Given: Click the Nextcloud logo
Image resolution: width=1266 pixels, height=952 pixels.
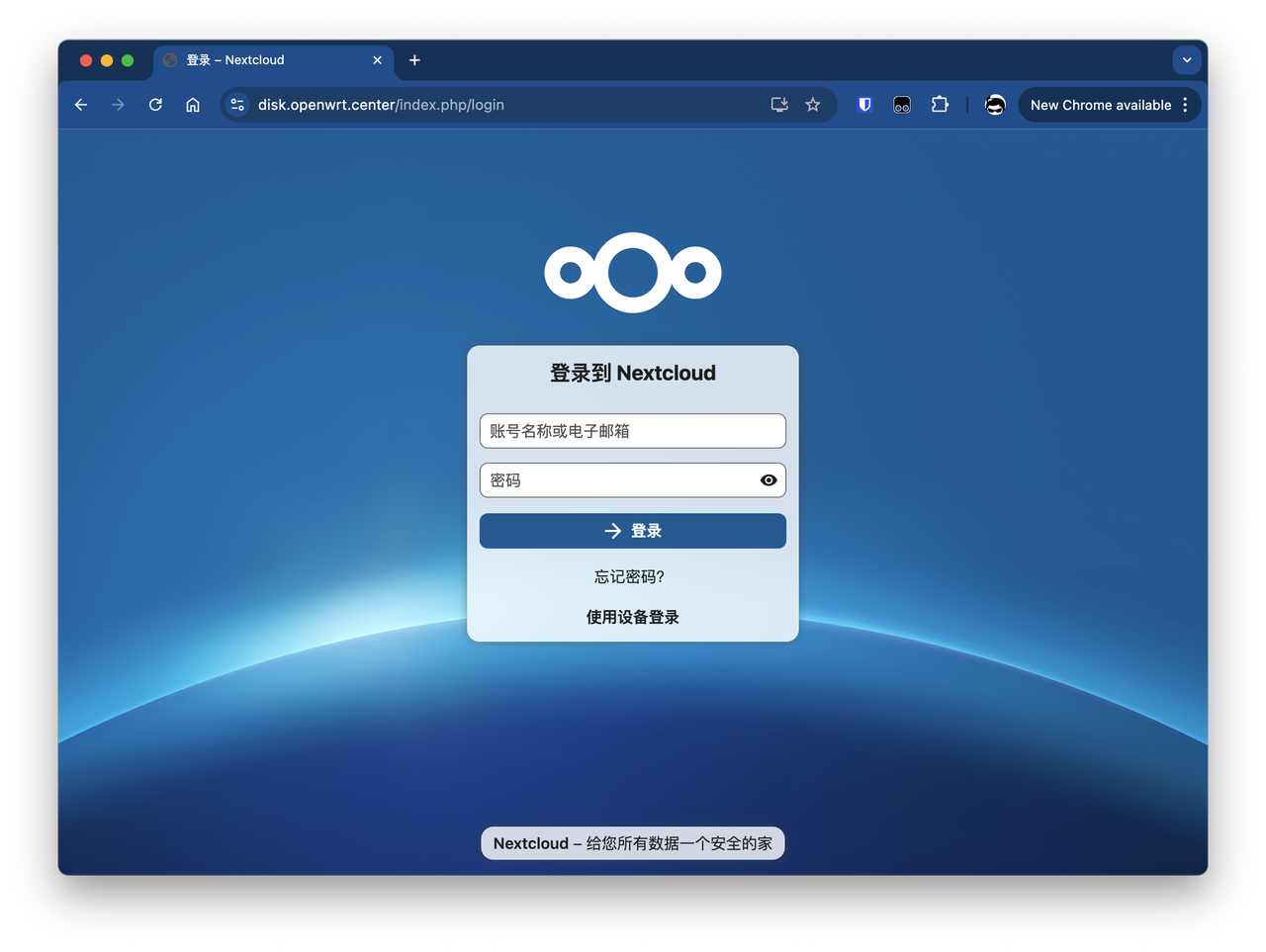Looking at the screenshot, I should [x=633, y=273].
